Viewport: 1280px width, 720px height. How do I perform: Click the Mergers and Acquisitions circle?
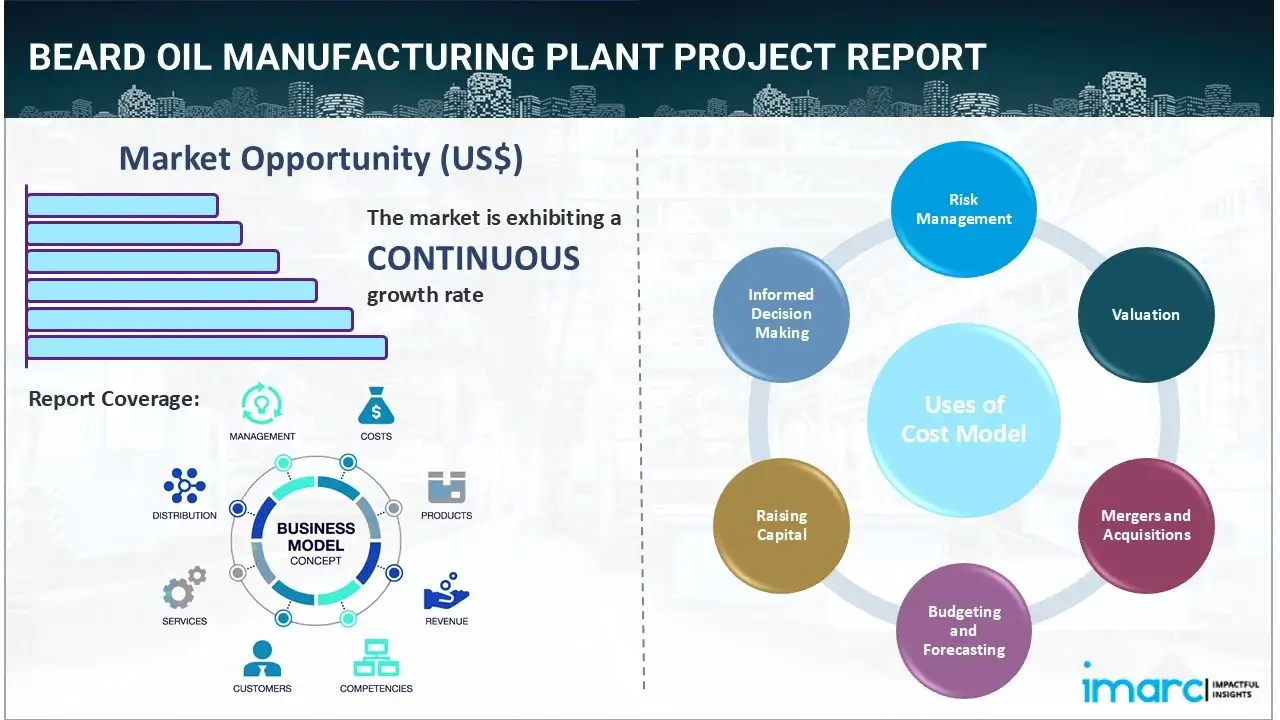click(1146, 526)
